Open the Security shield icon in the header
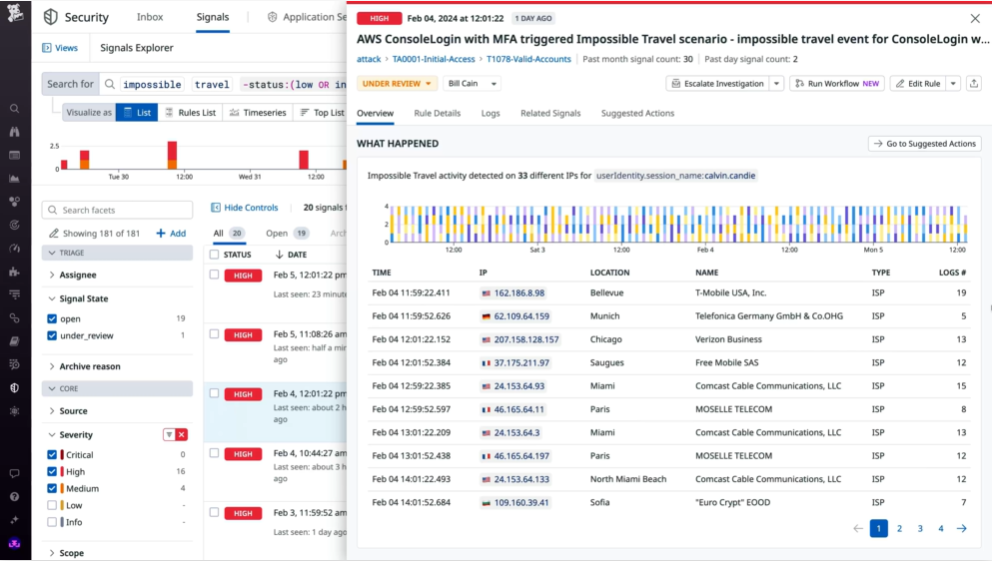 (51, 17)
